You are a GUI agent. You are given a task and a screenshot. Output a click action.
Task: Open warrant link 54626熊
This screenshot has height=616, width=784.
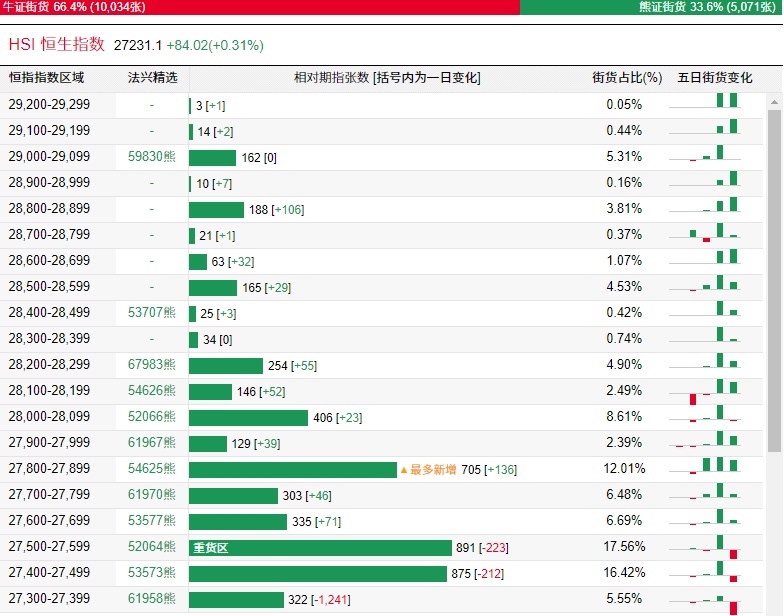152,390
